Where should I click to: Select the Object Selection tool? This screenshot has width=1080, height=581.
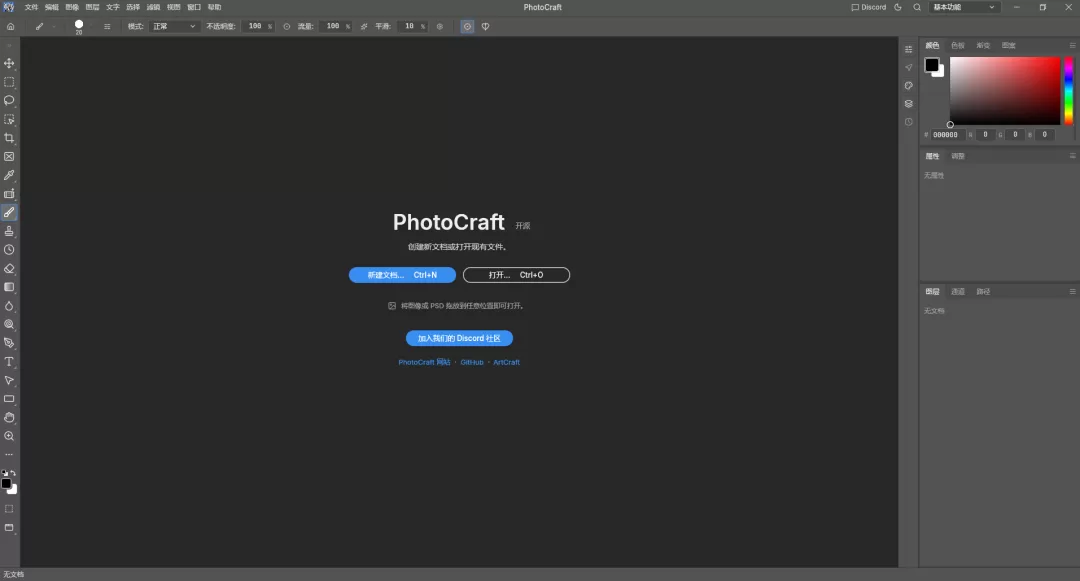[x=9, y=119]
